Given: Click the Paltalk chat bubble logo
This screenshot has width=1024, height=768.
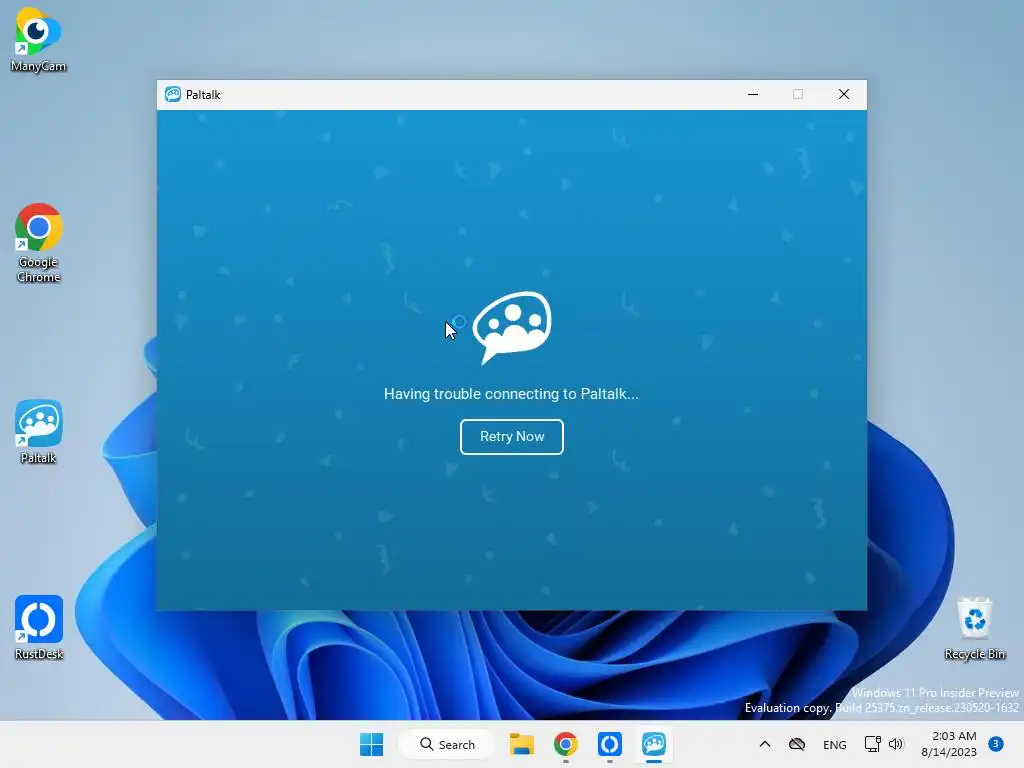Looking at the screenshot, I should click(x=512, y=327).
